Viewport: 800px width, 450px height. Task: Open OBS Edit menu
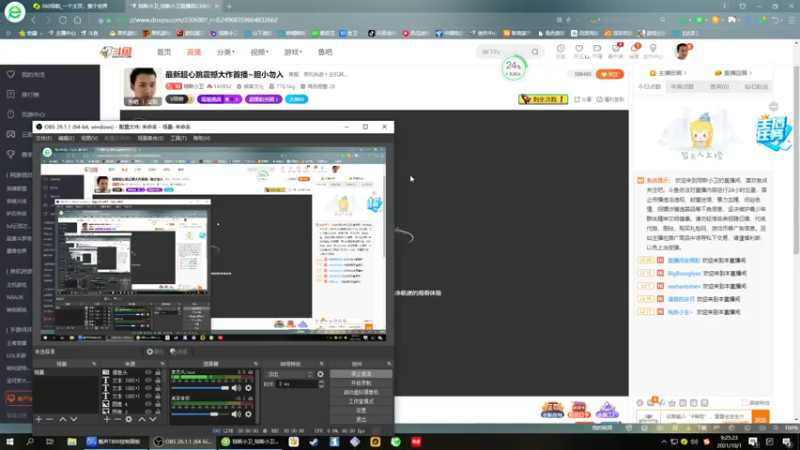pos(66,138)
